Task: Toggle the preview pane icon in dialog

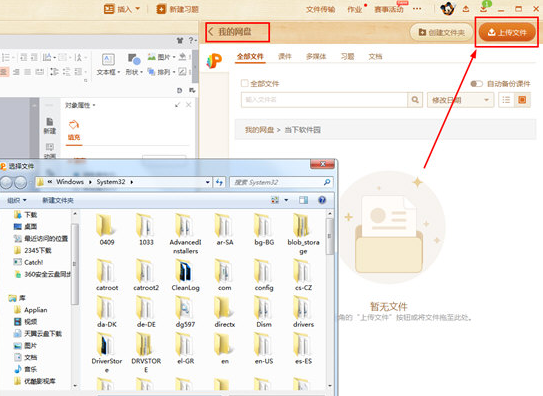Action: pyautogui.click(x=303, y=200)
